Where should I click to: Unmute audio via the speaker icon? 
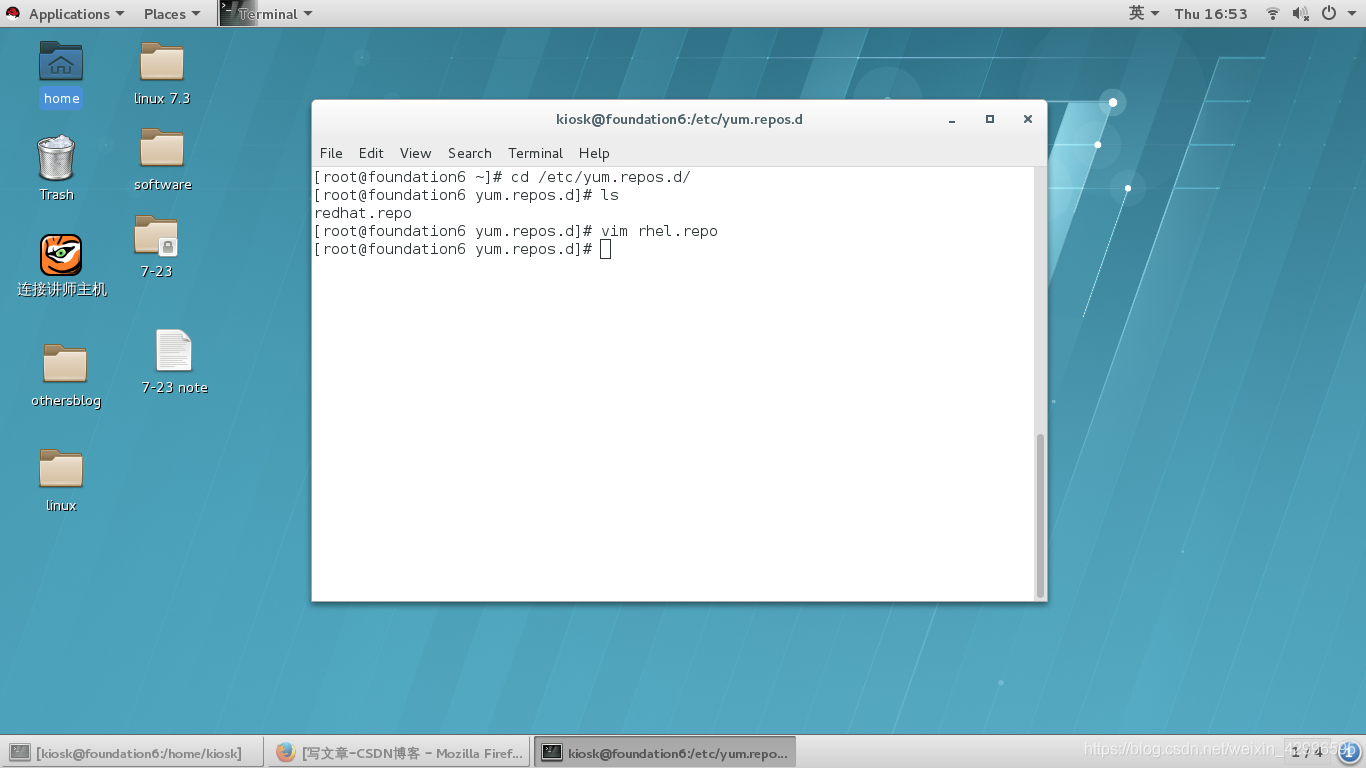1298,13
